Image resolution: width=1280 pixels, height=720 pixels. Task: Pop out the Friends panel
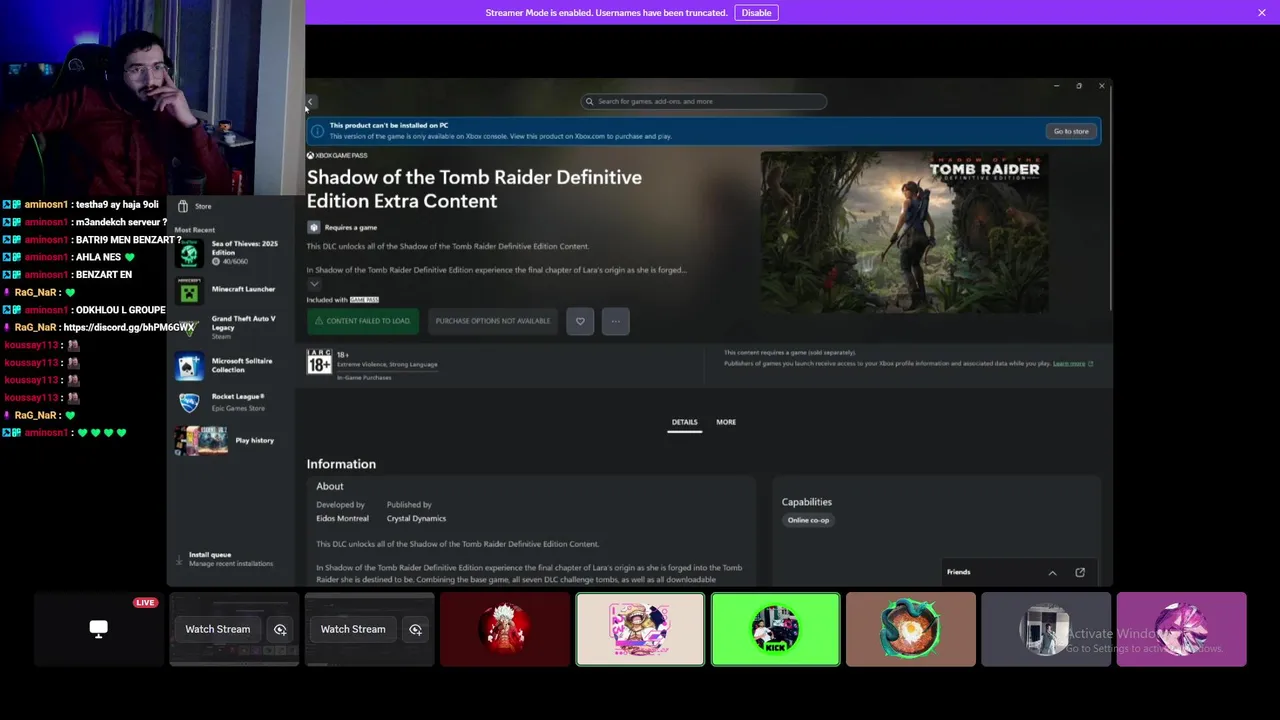tap(1080, 573)
